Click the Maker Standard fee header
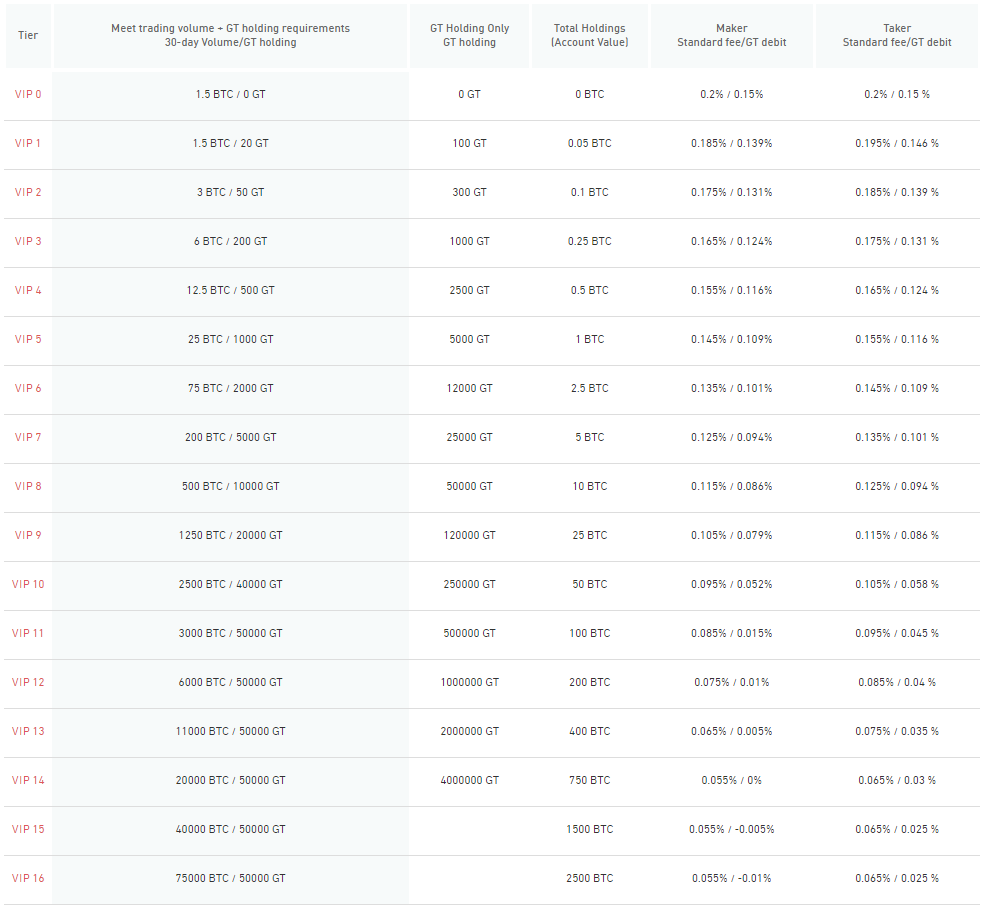 pyautogui.click(x=732, y=35)
